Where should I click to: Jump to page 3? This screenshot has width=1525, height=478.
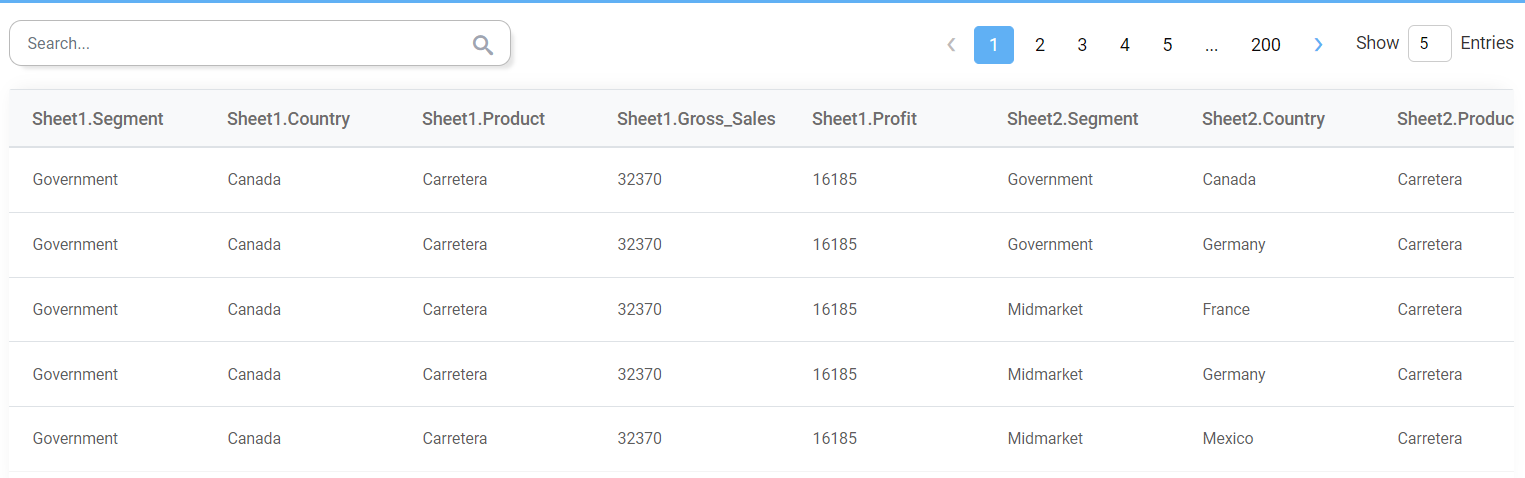click(1082, 45)
